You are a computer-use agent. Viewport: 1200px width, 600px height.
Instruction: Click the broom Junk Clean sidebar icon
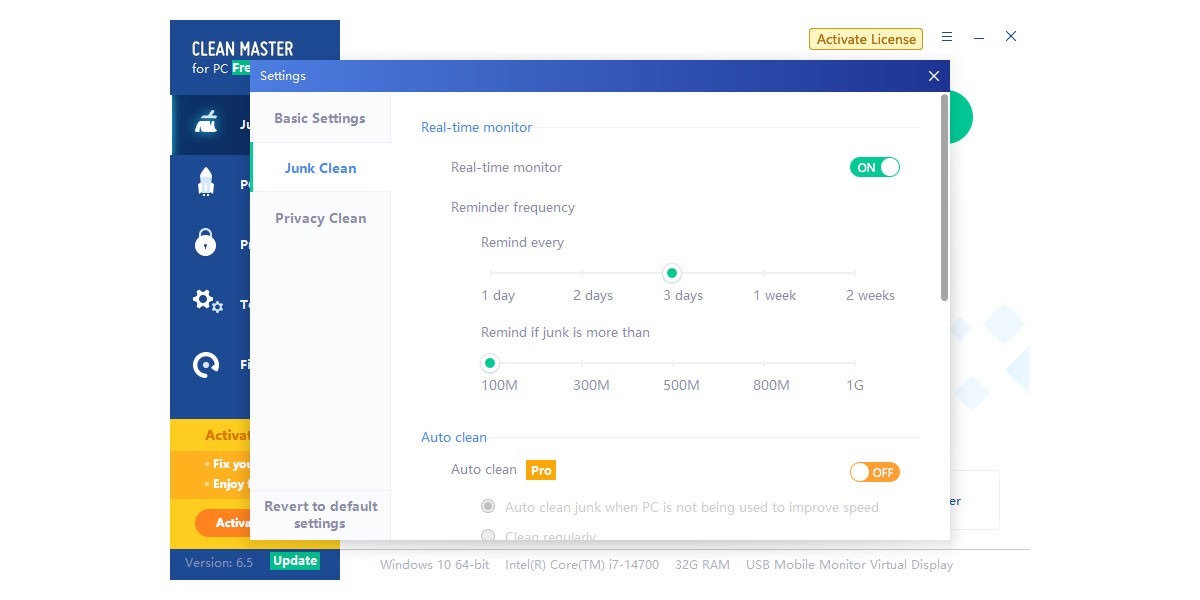(206, 124)
